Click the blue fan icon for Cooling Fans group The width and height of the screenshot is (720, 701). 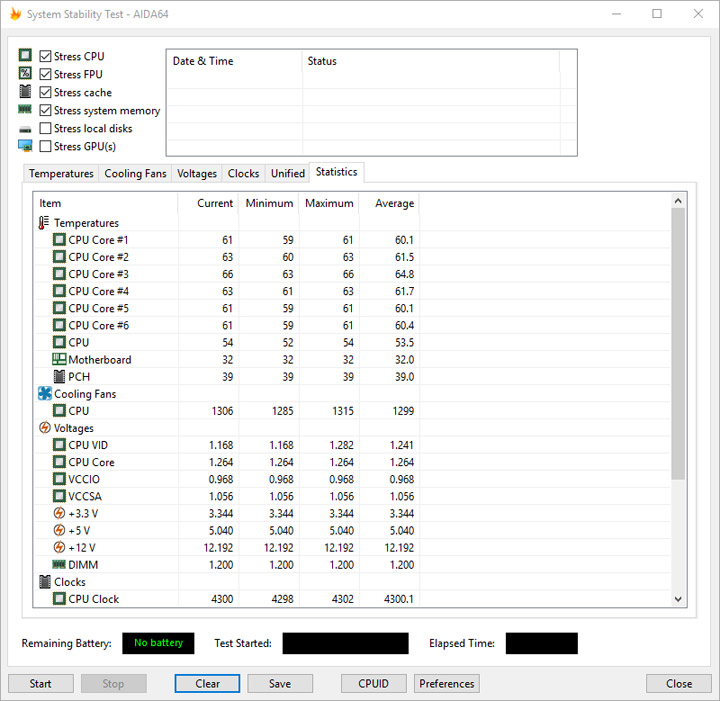(x=45, y=393)
